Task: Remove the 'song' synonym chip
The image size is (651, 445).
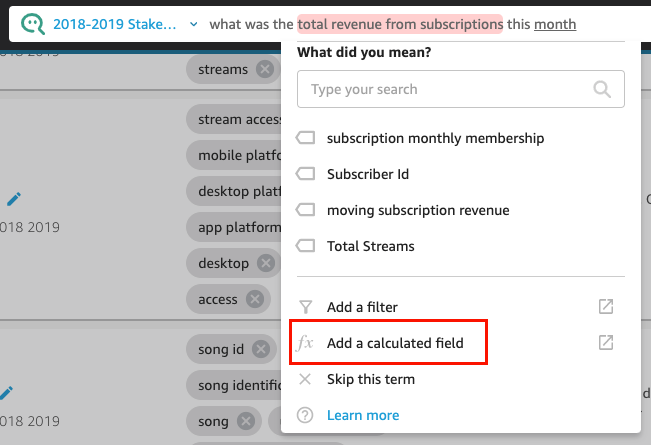Action: pos(246,421)
